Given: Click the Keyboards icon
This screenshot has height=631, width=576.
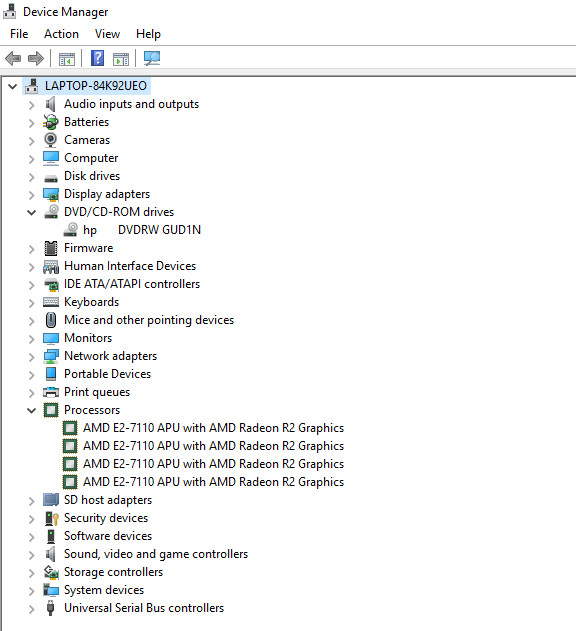Looking at the screenshot, I should [x=51, y=302].
